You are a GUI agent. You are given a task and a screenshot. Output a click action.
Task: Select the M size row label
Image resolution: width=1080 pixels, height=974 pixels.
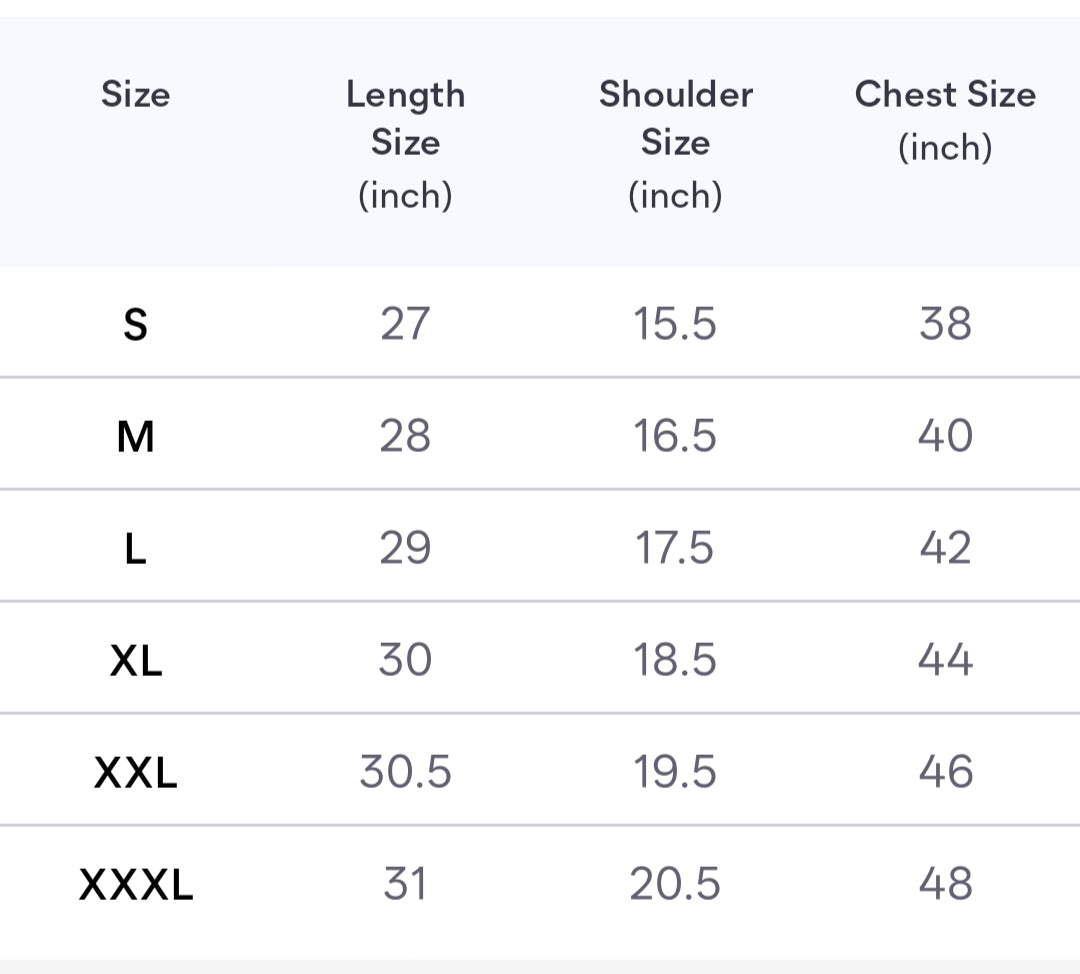pos(135,436)
